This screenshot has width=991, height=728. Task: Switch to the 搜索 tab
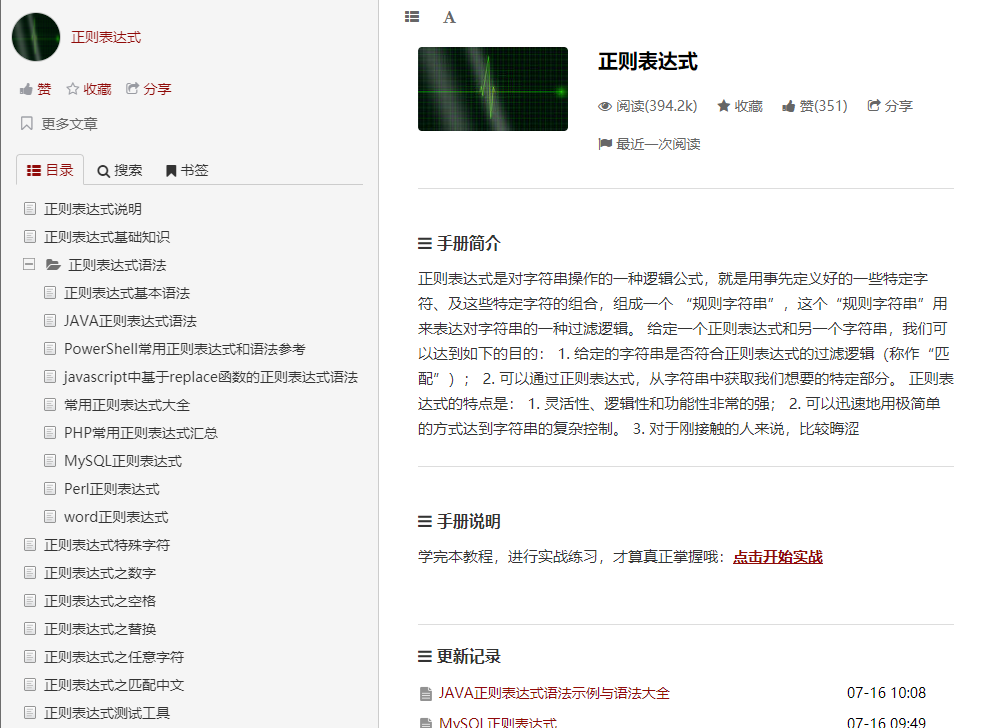click(x=119, y=171)
